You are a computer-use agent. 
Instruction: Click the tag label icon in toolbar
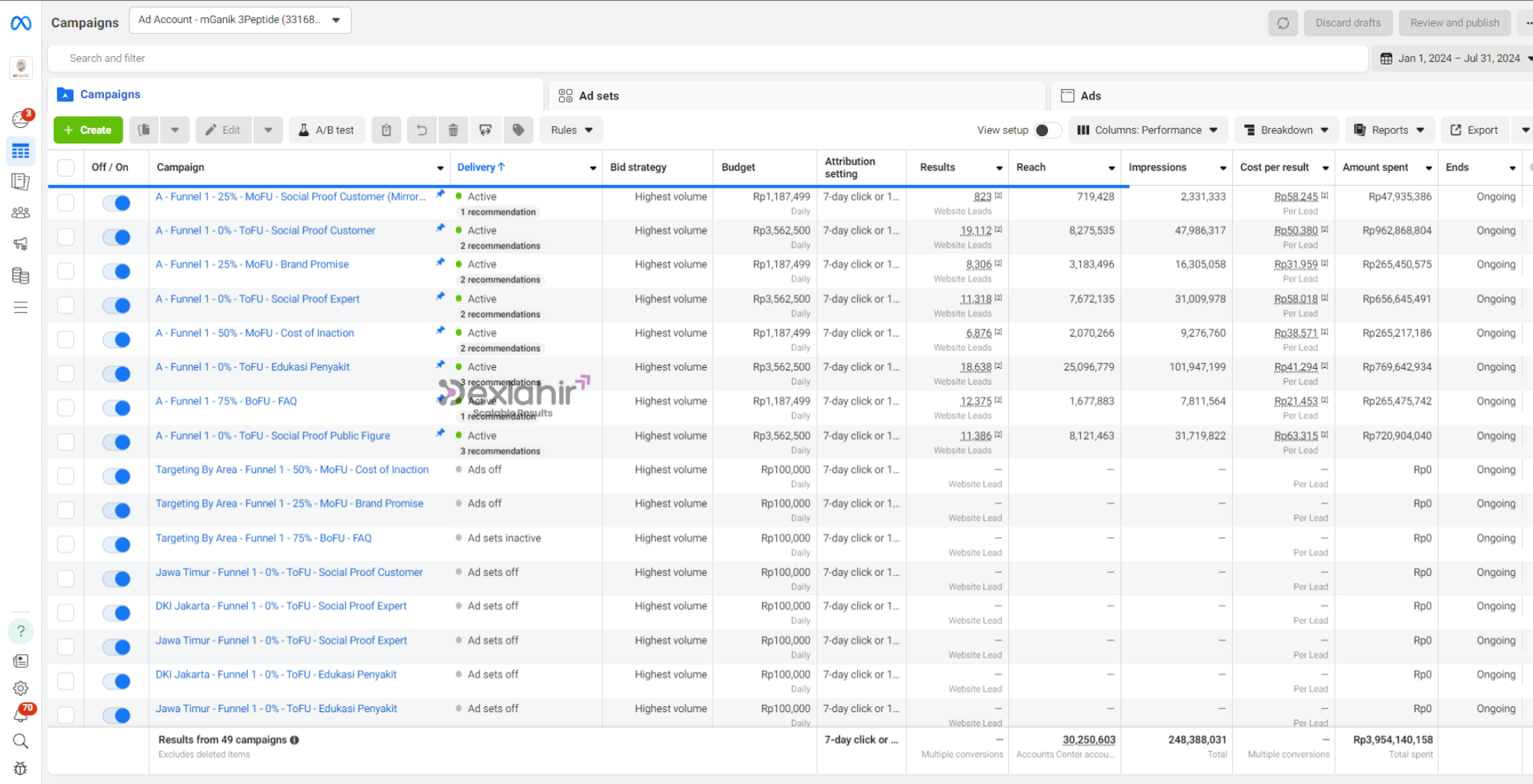tap(518, 130)
